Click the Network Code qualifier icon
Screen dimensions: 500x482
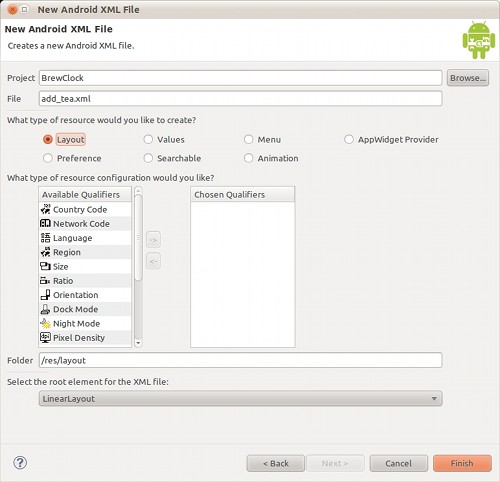click(45, 223)
